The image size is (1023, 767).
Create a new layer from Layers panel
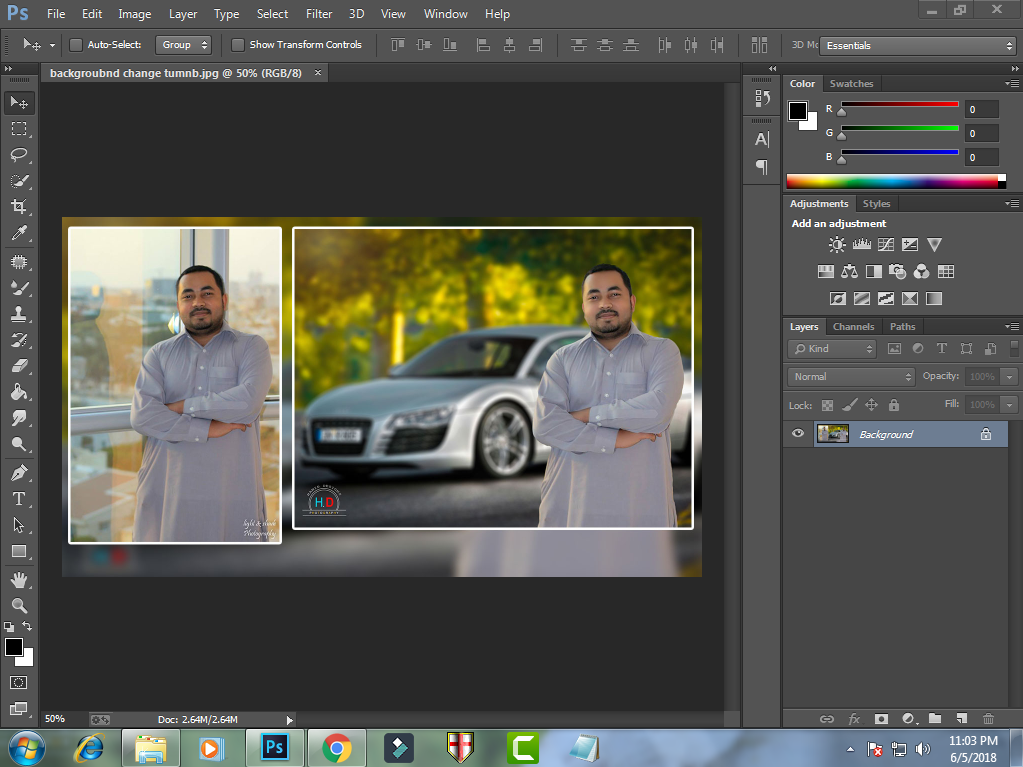[961, 718]
